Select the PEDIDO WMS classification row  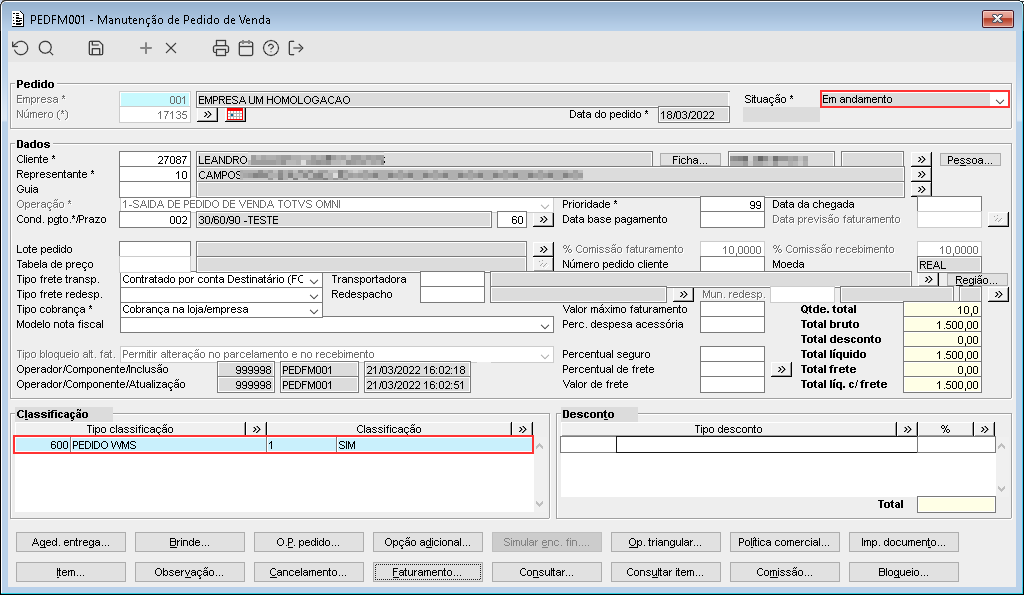[x=274, y=445]
